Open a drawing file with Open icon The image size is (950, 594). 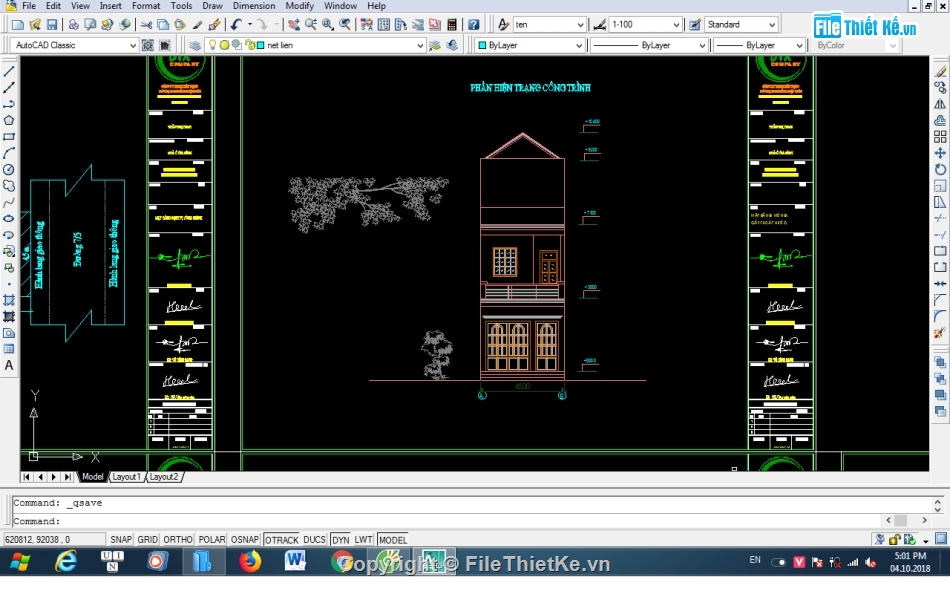pyautogui.click(x=35, y=25)
